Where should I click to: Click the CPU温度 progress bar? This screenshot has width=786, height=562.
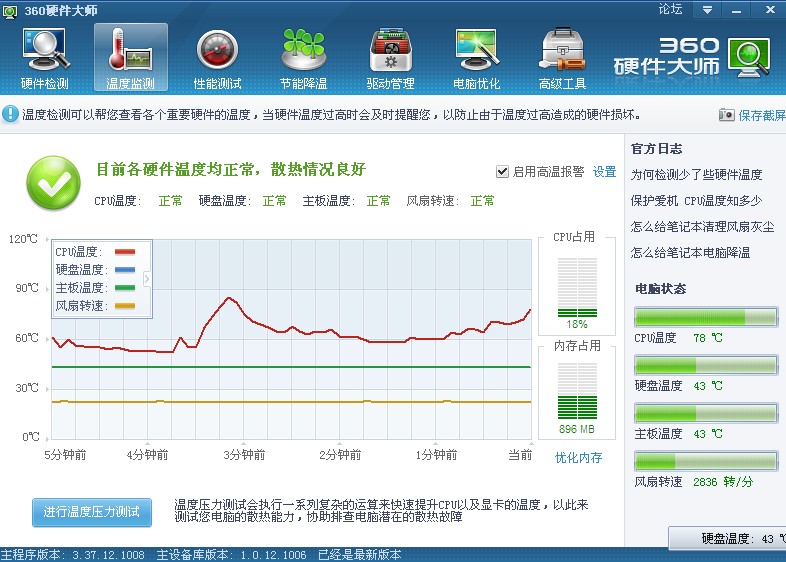click(706, 317)
